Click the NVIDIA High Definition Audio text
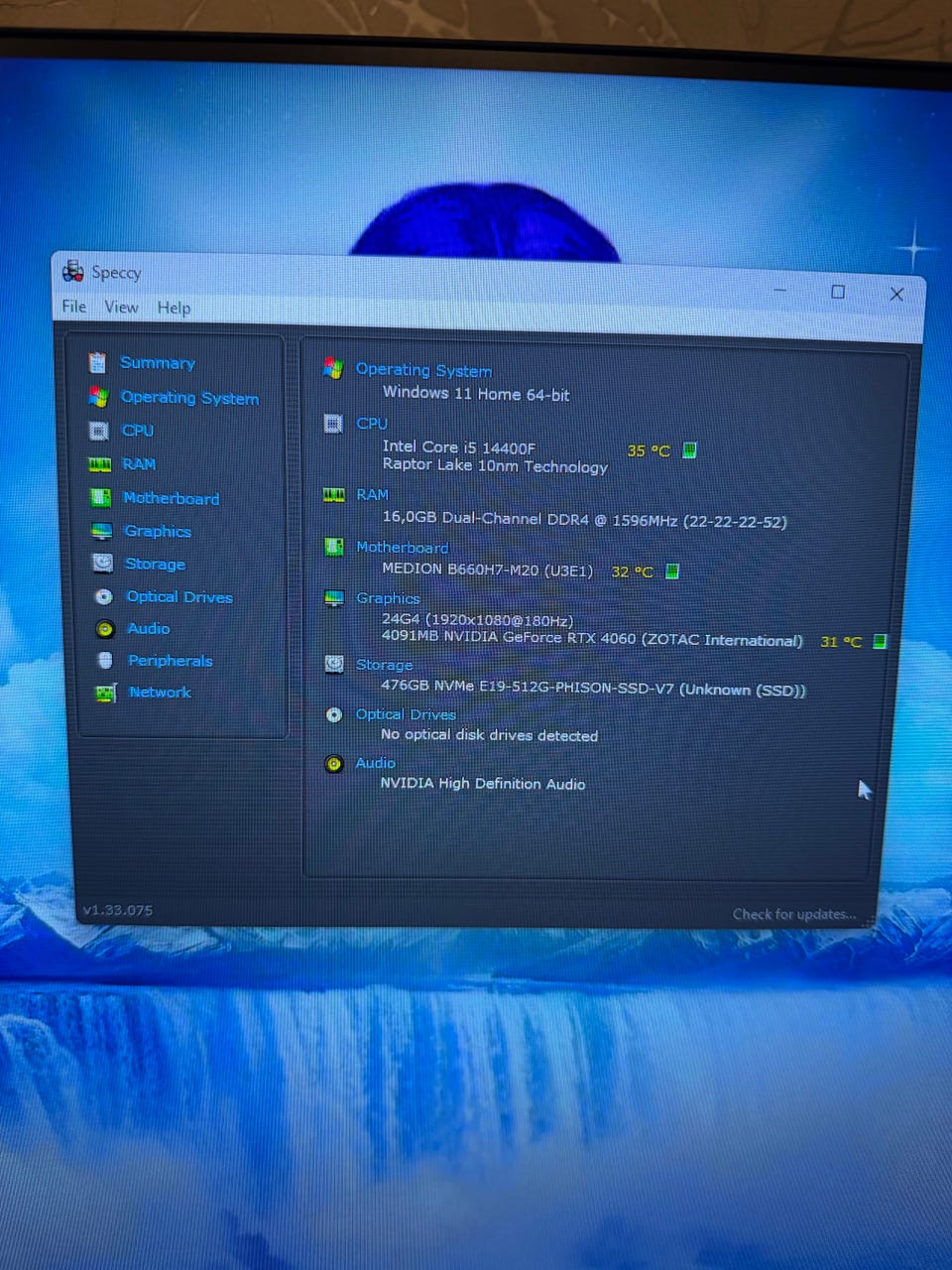 [x=483, y=784]
